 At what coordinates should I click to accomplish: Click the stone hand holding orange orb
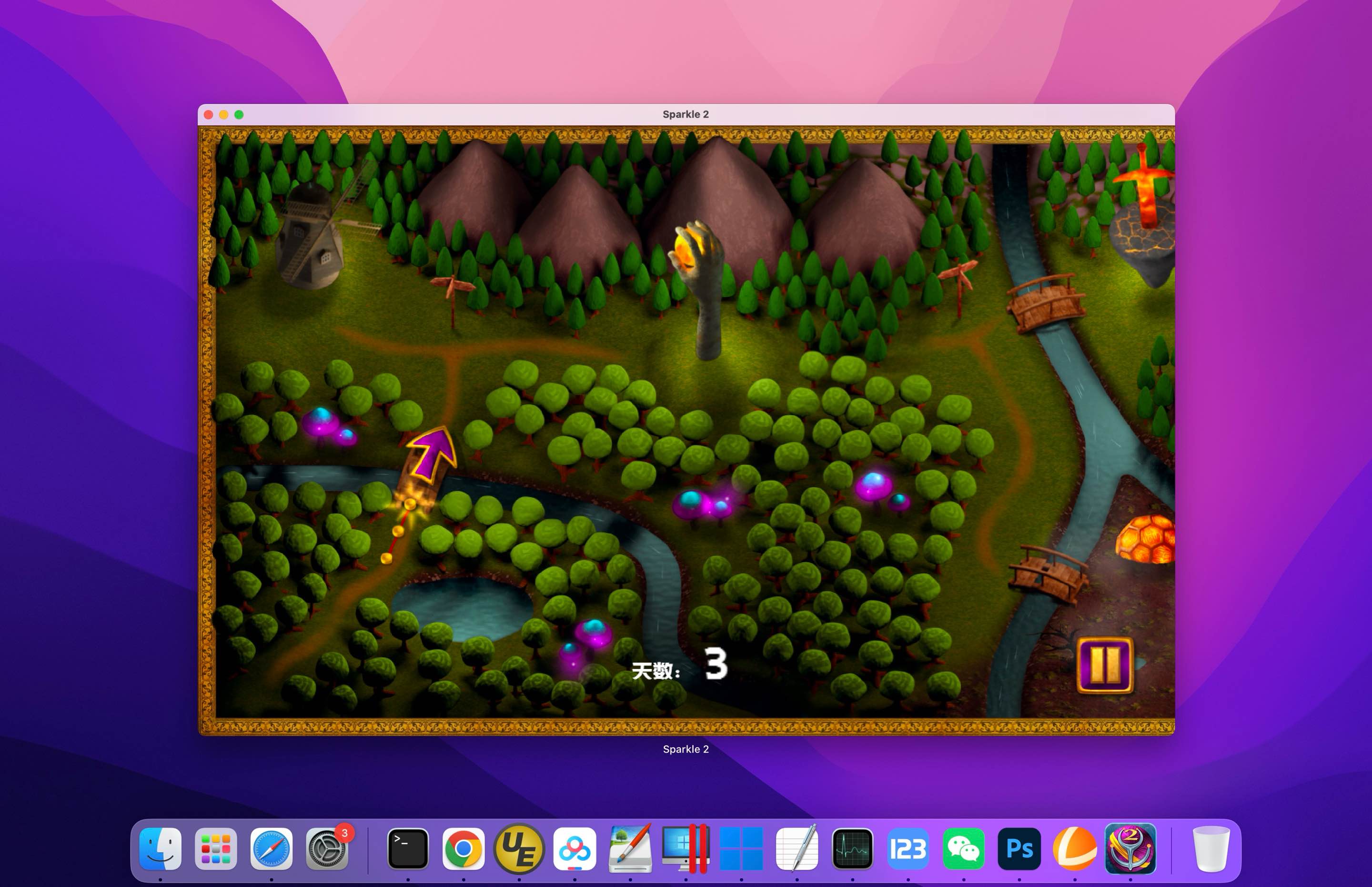(700, 288)
